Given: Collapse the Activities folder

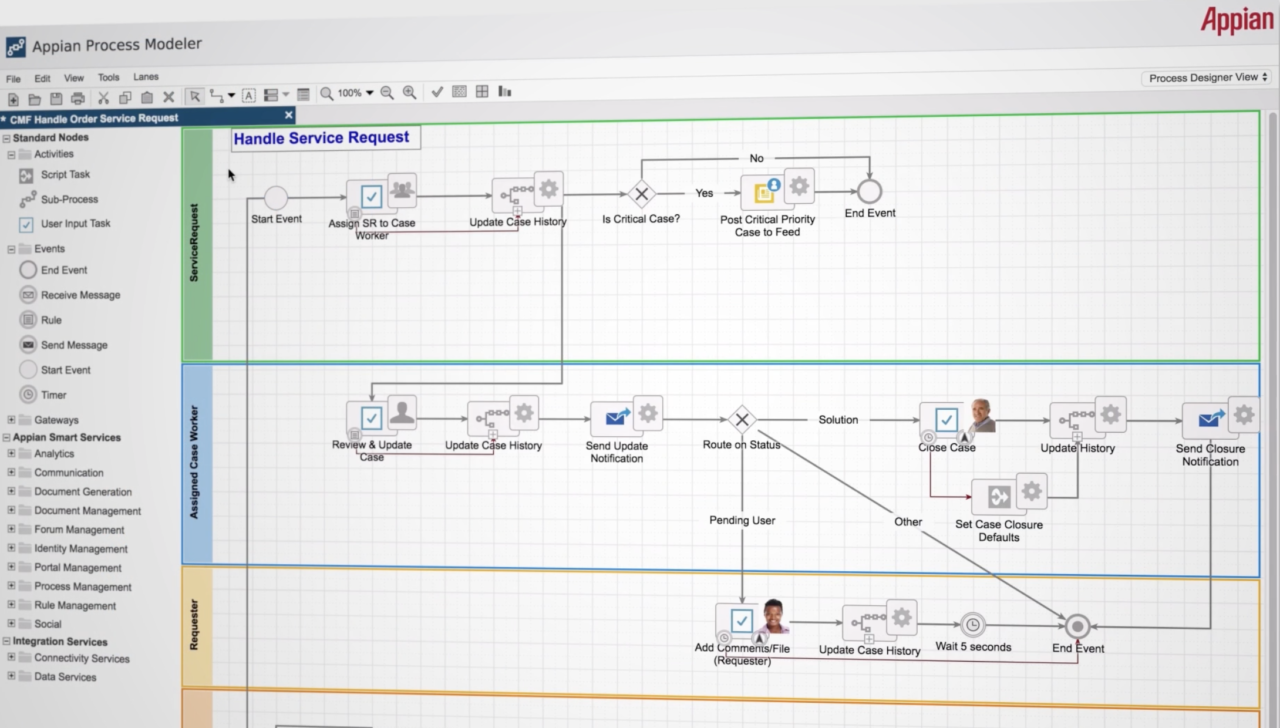Looking at the screenshot, I should [12, 155].
